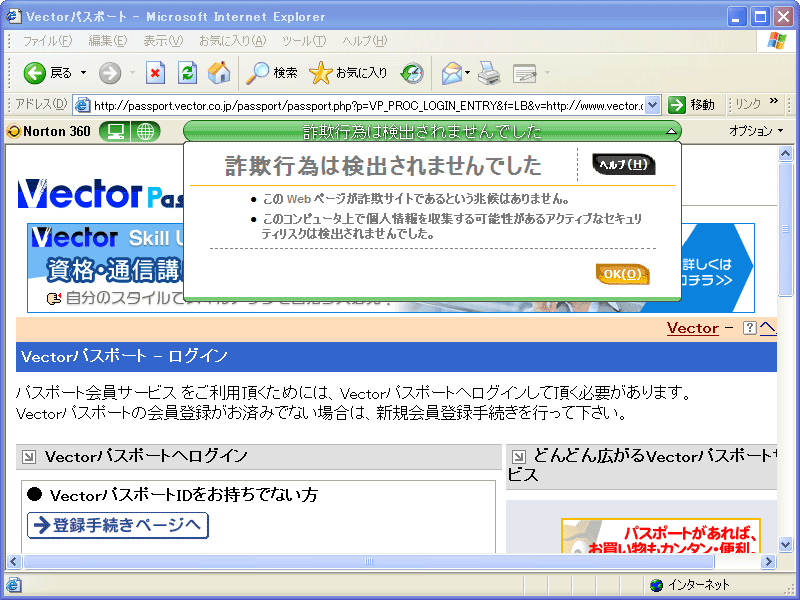800x600 pixels.
Task: Click Norton computer monitor status icon
Action: click(x=115, y=132)
